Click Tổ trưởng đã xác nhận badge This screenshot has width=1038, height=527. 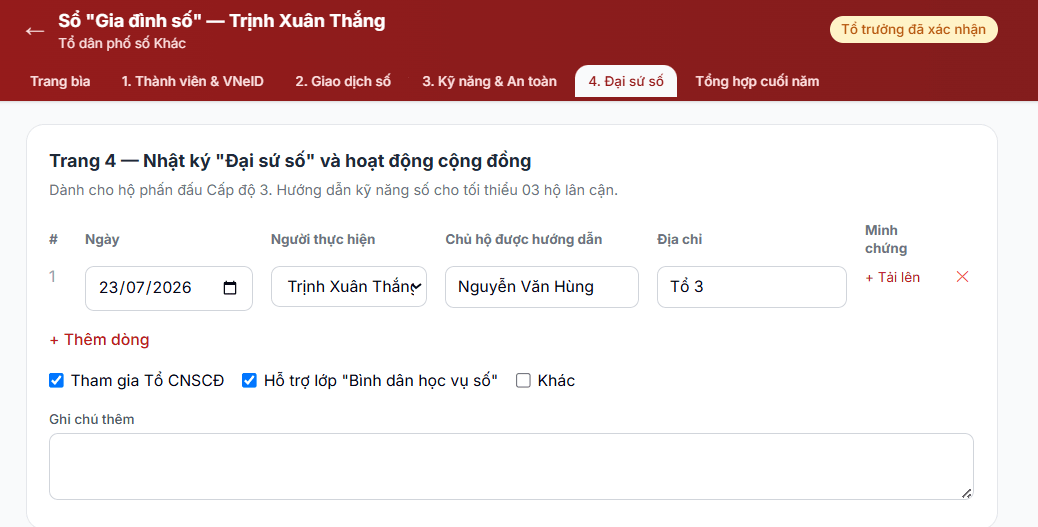[x=914, y=30]
